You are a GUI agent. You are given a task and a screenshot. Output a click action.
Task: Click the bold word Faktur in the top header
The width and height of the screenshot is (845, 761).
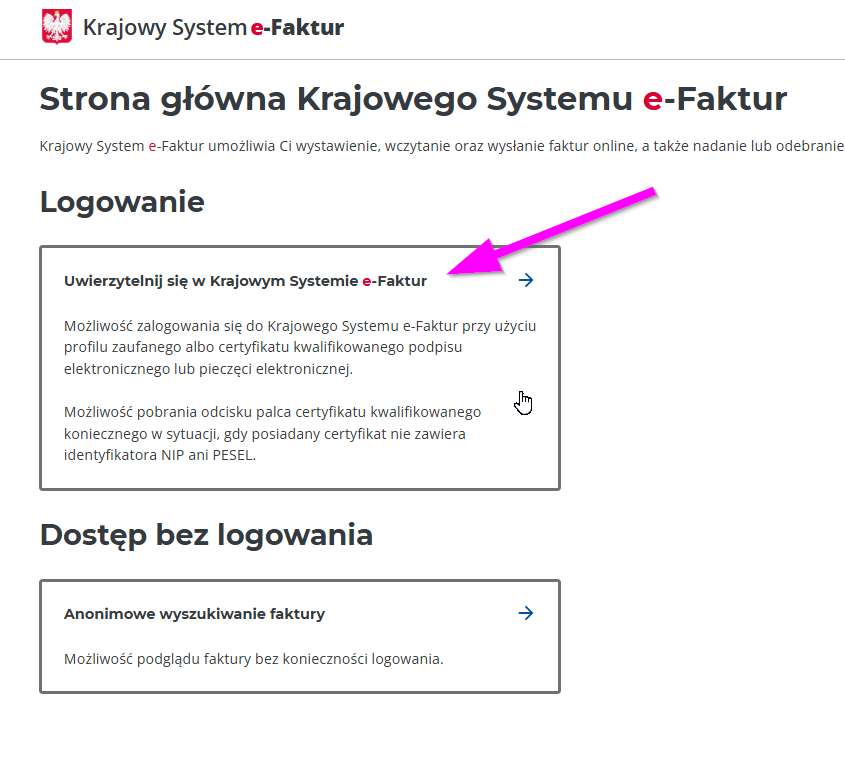click(x=308, y=28)
